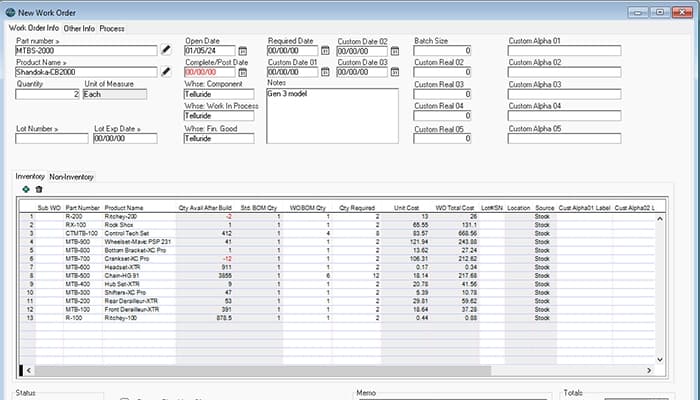Click the pencil icon beside Part number field
The width and height of the screenshot is (700, 400).
(166, 50)
